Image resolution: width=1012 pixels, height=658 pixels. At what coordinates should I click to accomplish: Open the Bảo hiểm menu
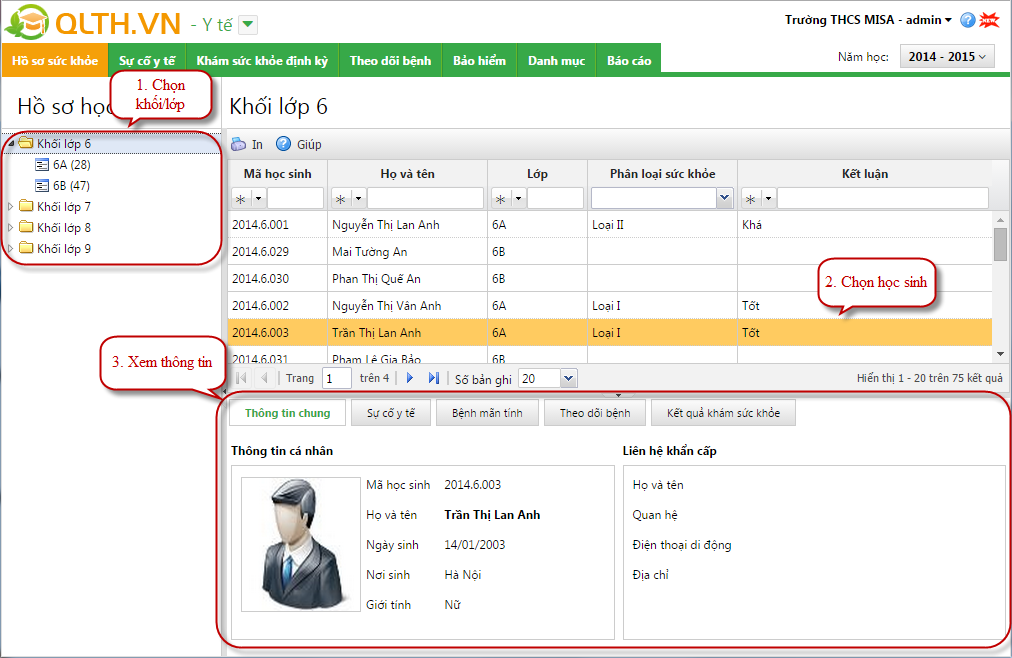pyautogui.click(x=480, y=61)
